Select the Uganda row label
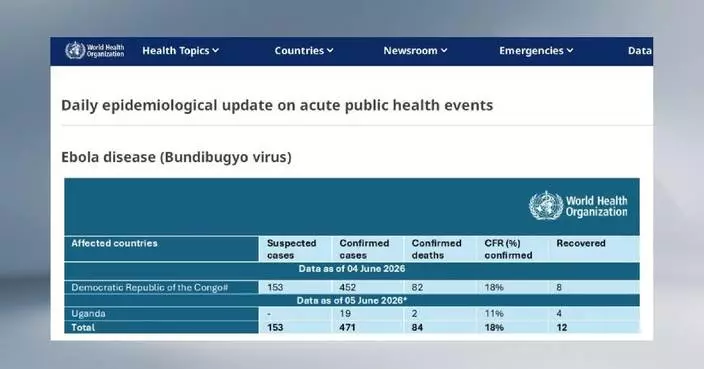704x369 pixels. (88, 313)
